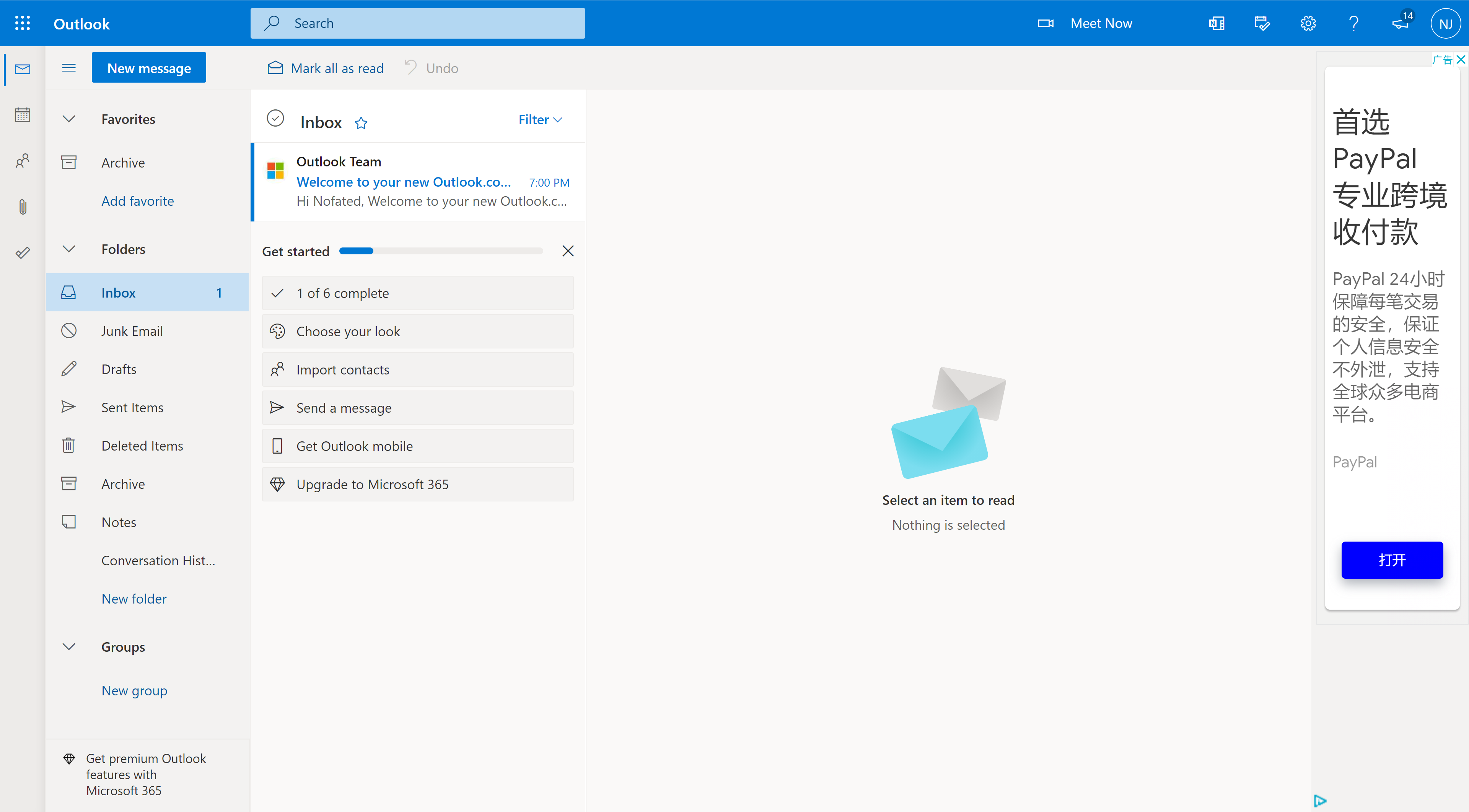
Task: Open the Archive folder under Favorites
Action: (147, 163)
